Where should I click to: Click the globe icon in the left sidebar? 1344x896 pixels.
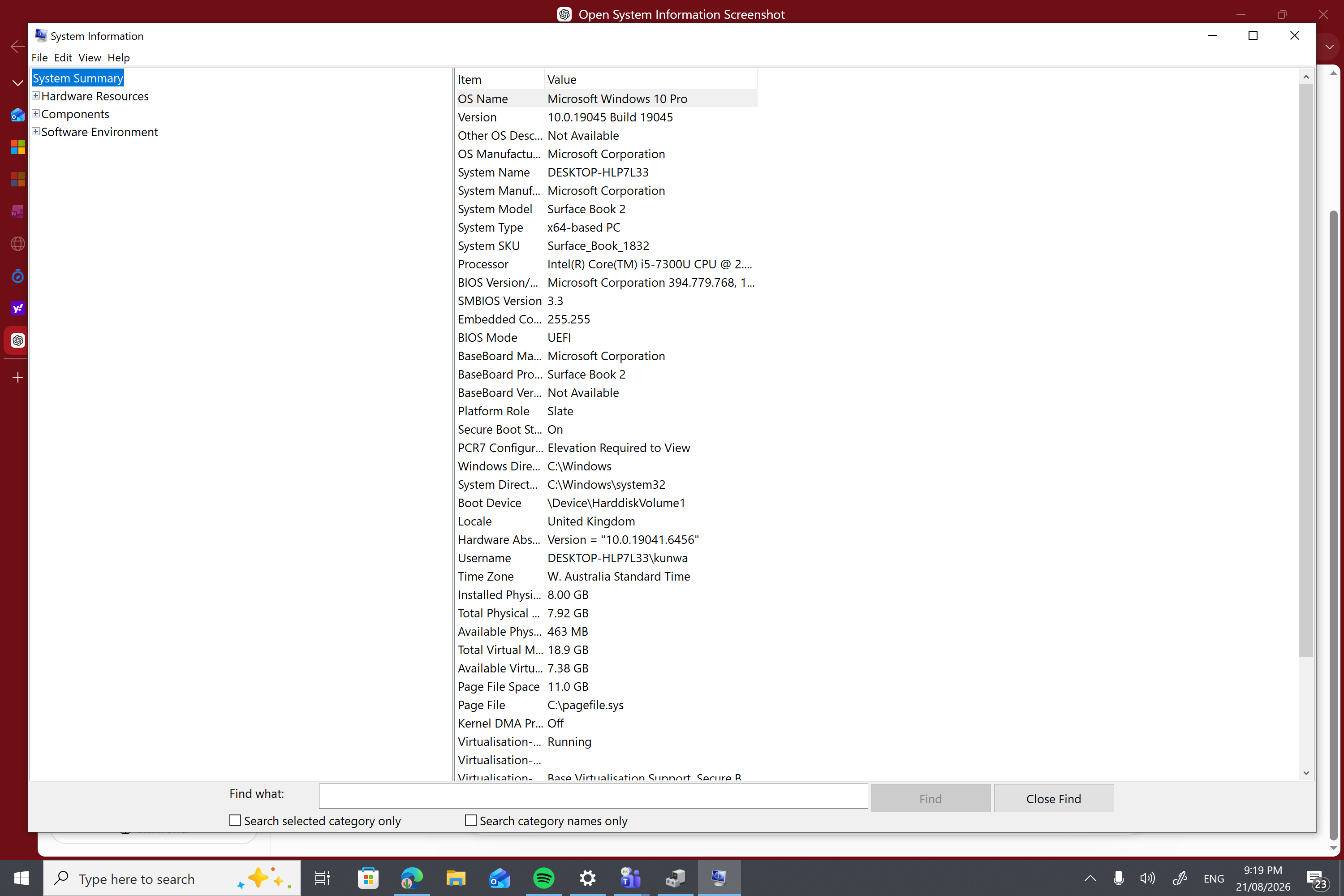tap(18, 244)
